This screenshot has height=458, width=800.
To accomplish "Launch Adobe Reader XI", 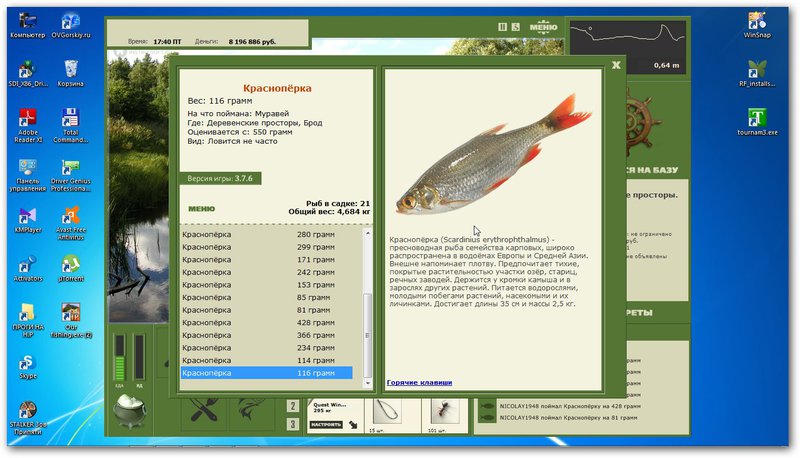I will (x=28, y=126).
